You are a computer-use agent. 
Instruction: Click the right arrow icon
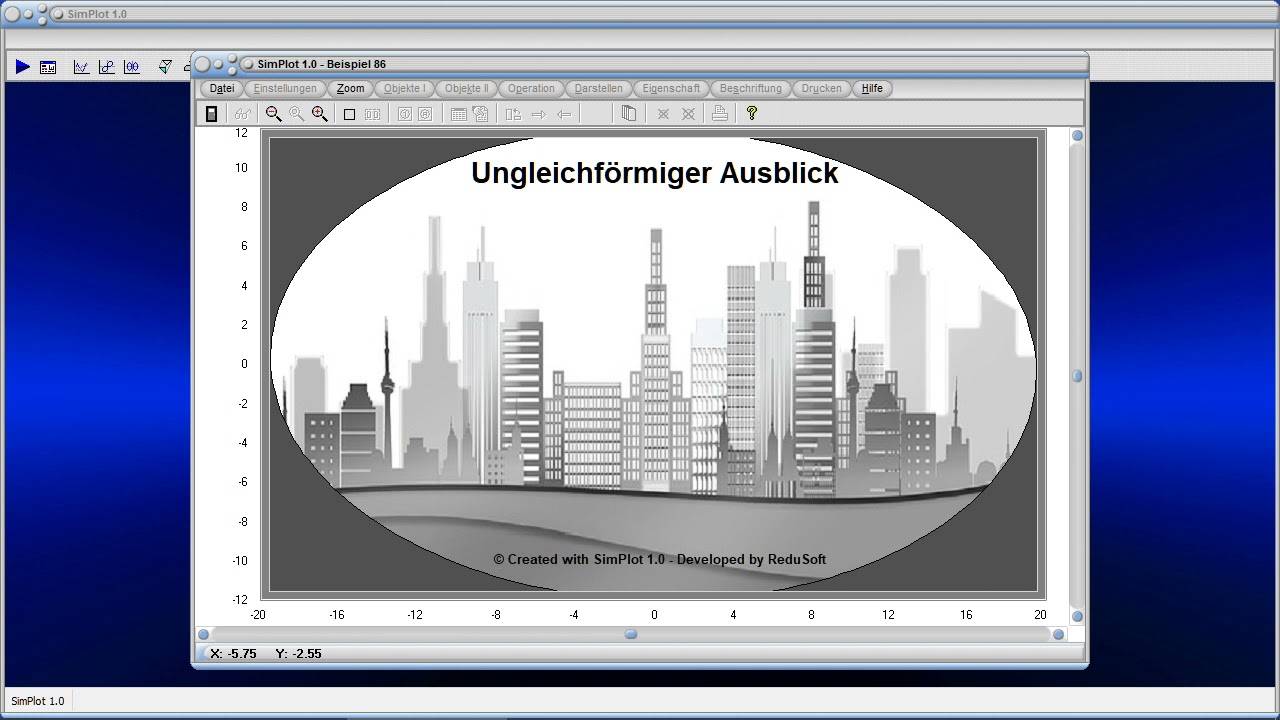pyautogui.click(x=538, y=114)
